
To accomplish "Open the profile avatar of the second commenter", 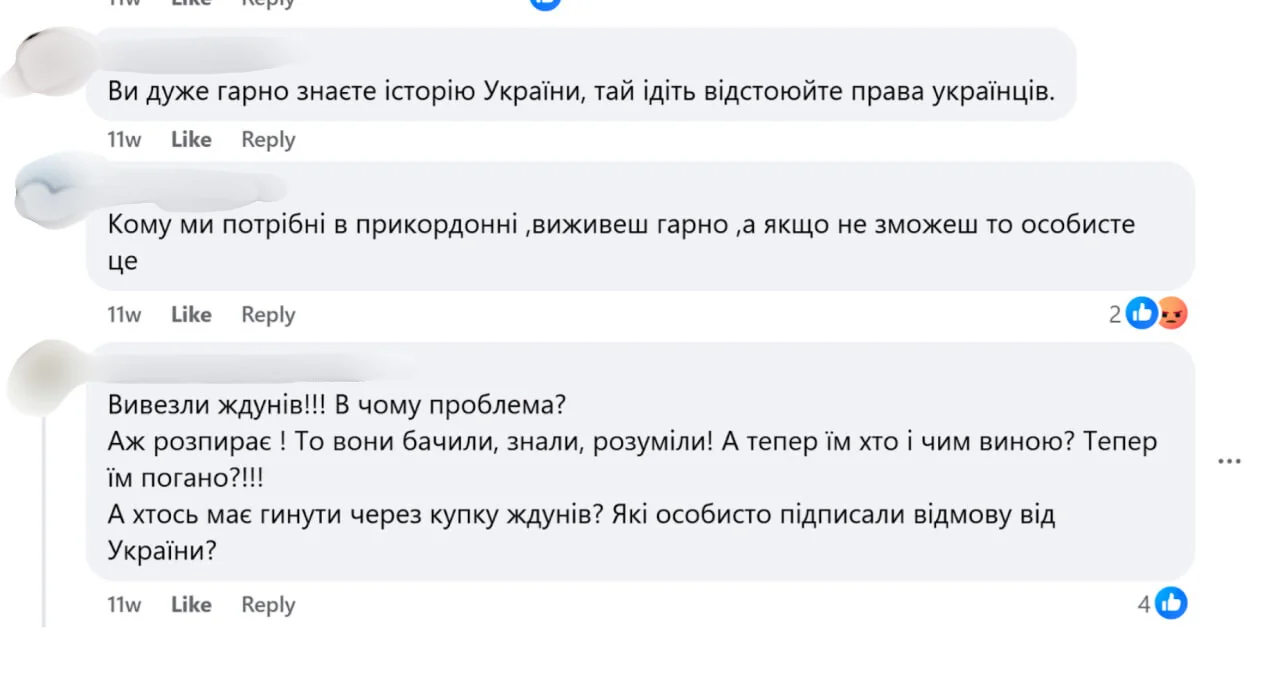I will (x=48, y=188).
